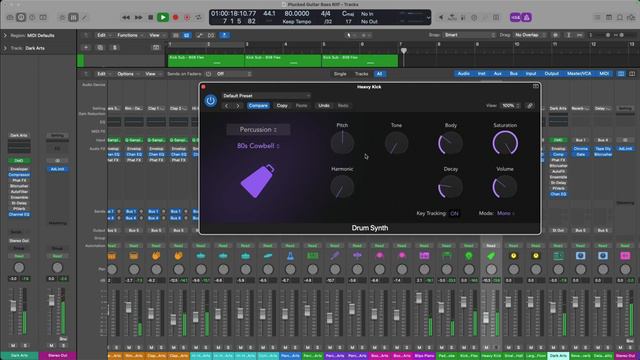640x360 pixels.
Task: Toggle the Bus channel filter
Action: coord(513,74)
